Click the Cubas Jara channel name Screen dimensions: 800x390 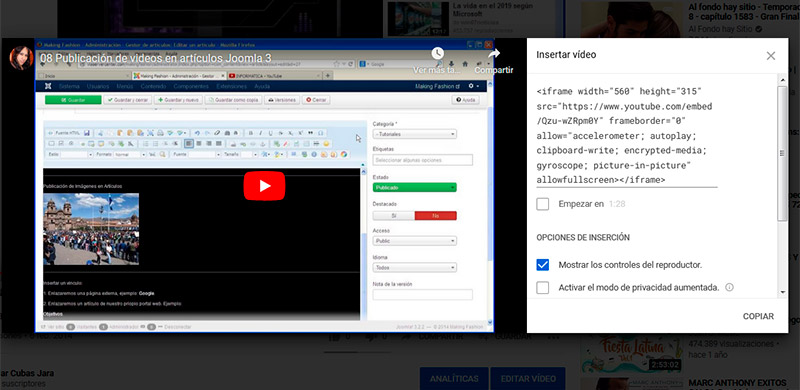click(x=28, y=373)
